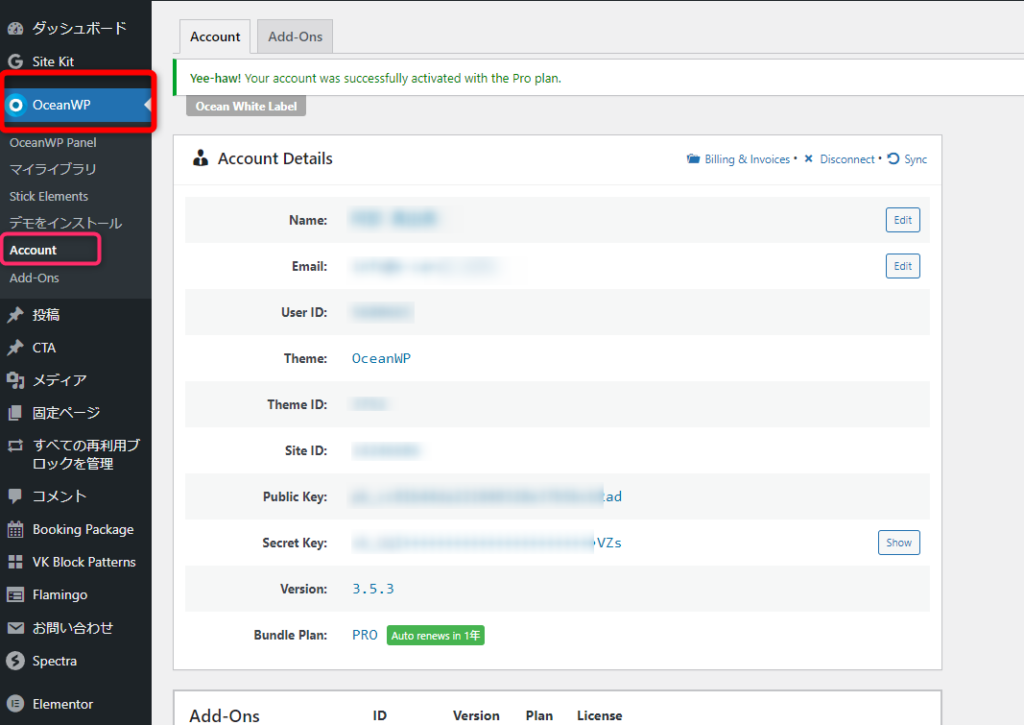Open the Billing & Invoices link
The height and width of the screenshot is (725, 1024).
coord(747,159)
